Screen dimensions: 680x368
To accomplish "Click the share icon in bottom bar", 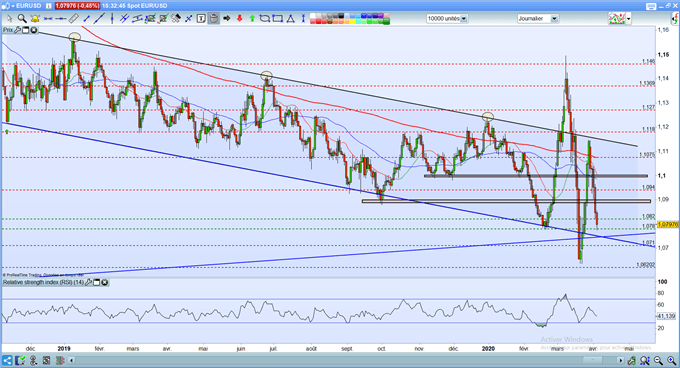I will [x=7, y=360].
